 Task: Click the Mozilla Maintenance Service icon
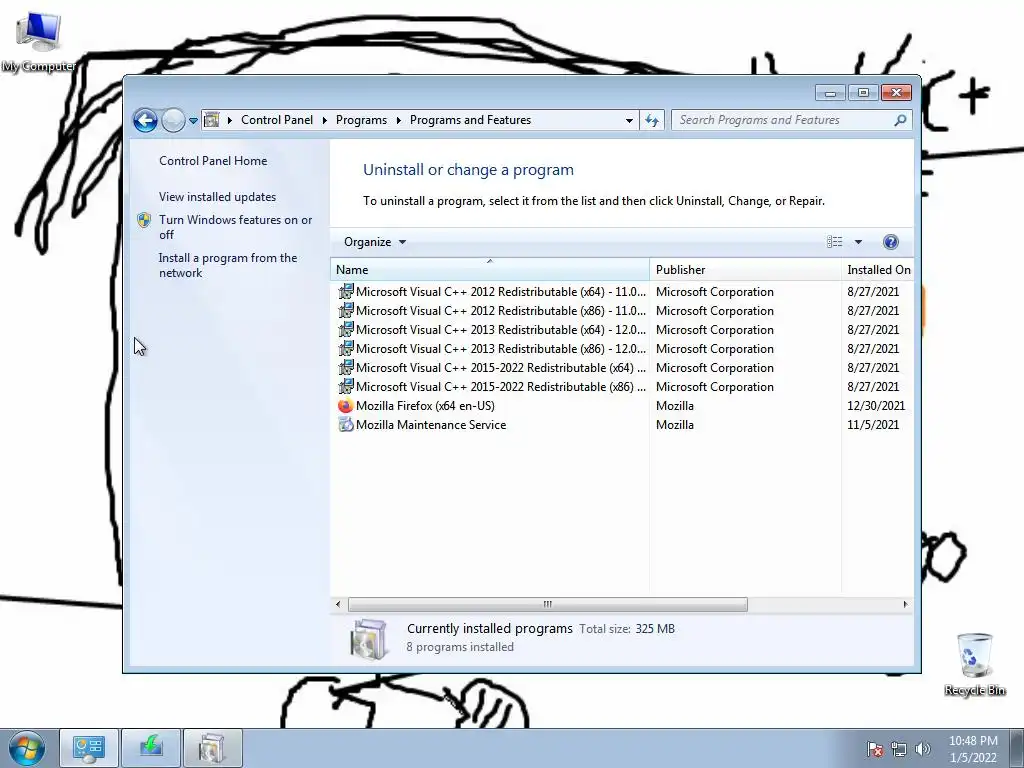pos(345,424)
